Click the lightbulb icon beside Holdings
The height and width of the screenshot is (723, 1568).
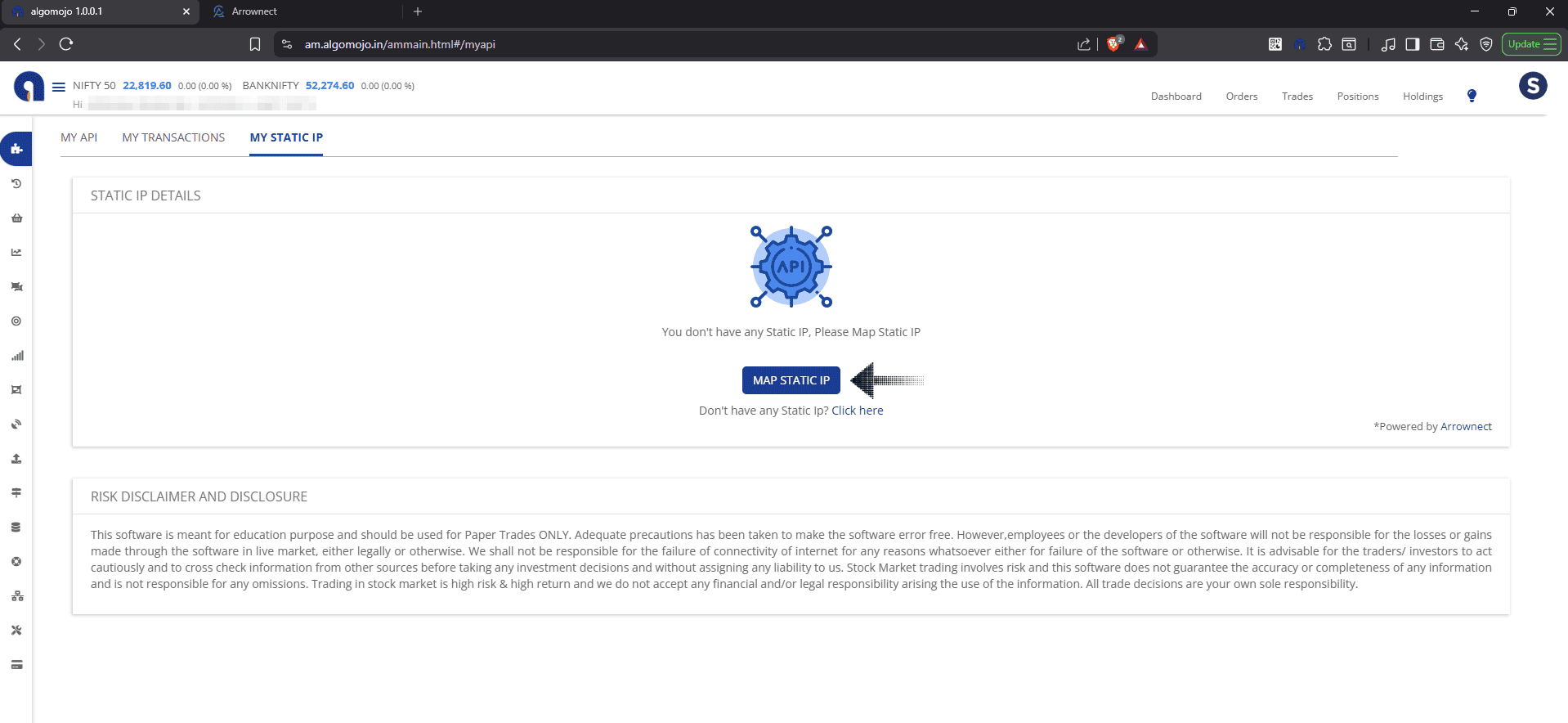(1472, 96)
